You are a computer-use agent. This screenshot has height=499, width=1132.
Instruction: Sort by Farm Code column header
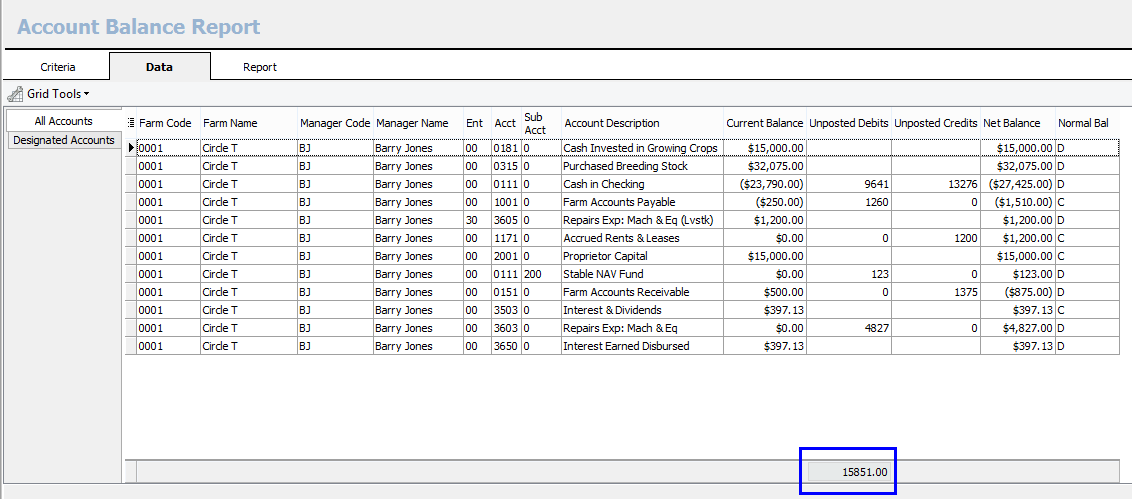point(166,123)
